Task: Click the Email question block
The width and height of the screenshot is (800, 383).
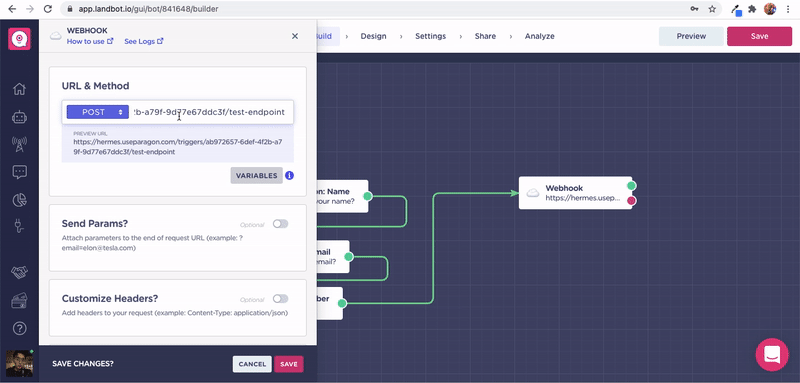Action: tap(333, 257)
